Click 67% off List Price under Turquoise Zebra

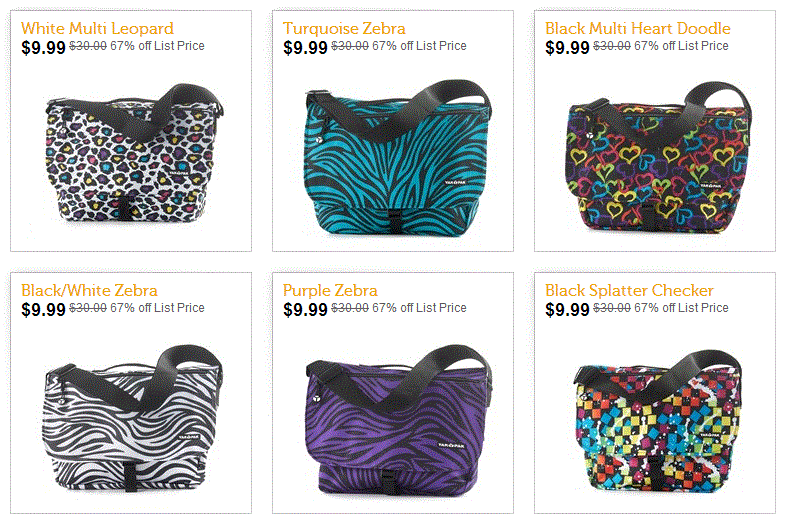click(x=419, y=46)
